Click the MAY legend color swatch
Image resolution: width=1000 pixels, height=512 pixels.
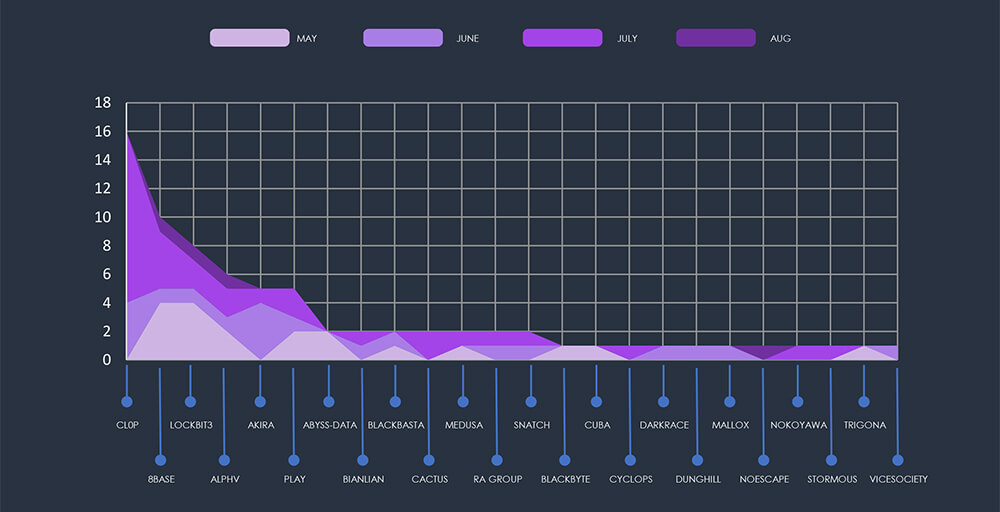click(x=249, y=38)
